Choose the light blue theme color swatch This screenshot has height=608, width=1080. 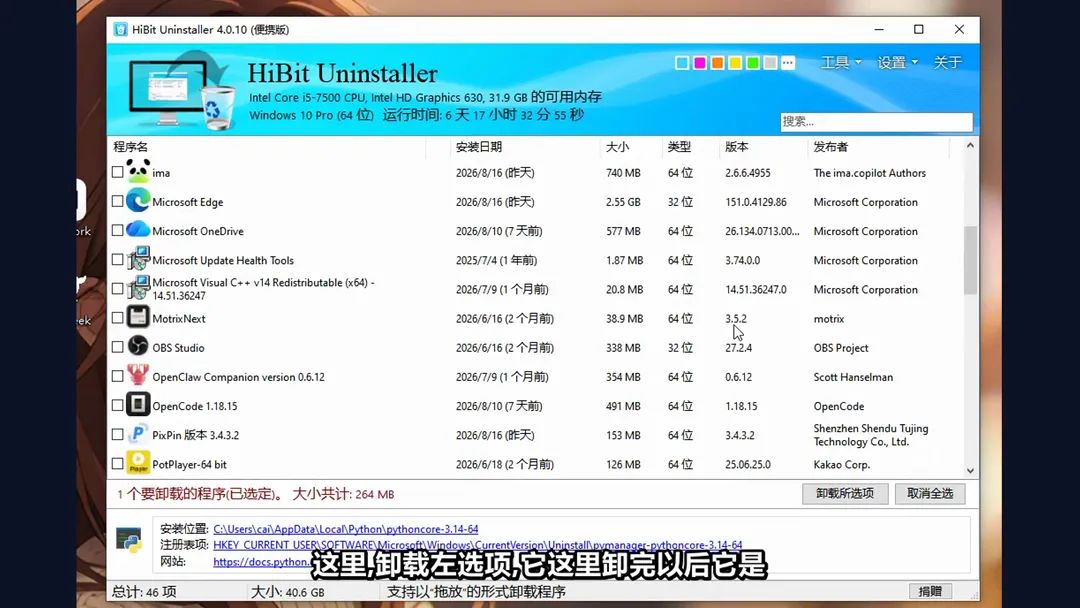click(682, 63)
